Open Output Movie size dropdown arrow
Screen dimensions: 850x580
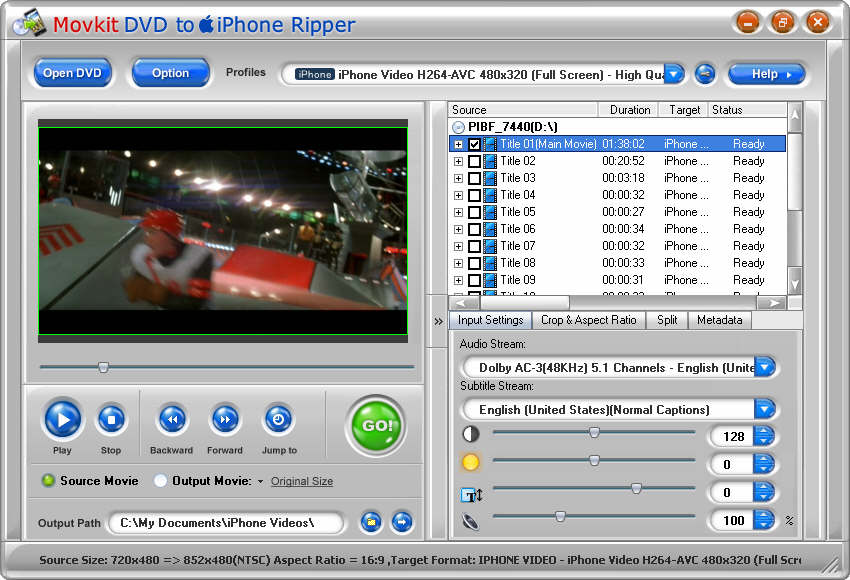coord(261,481)
